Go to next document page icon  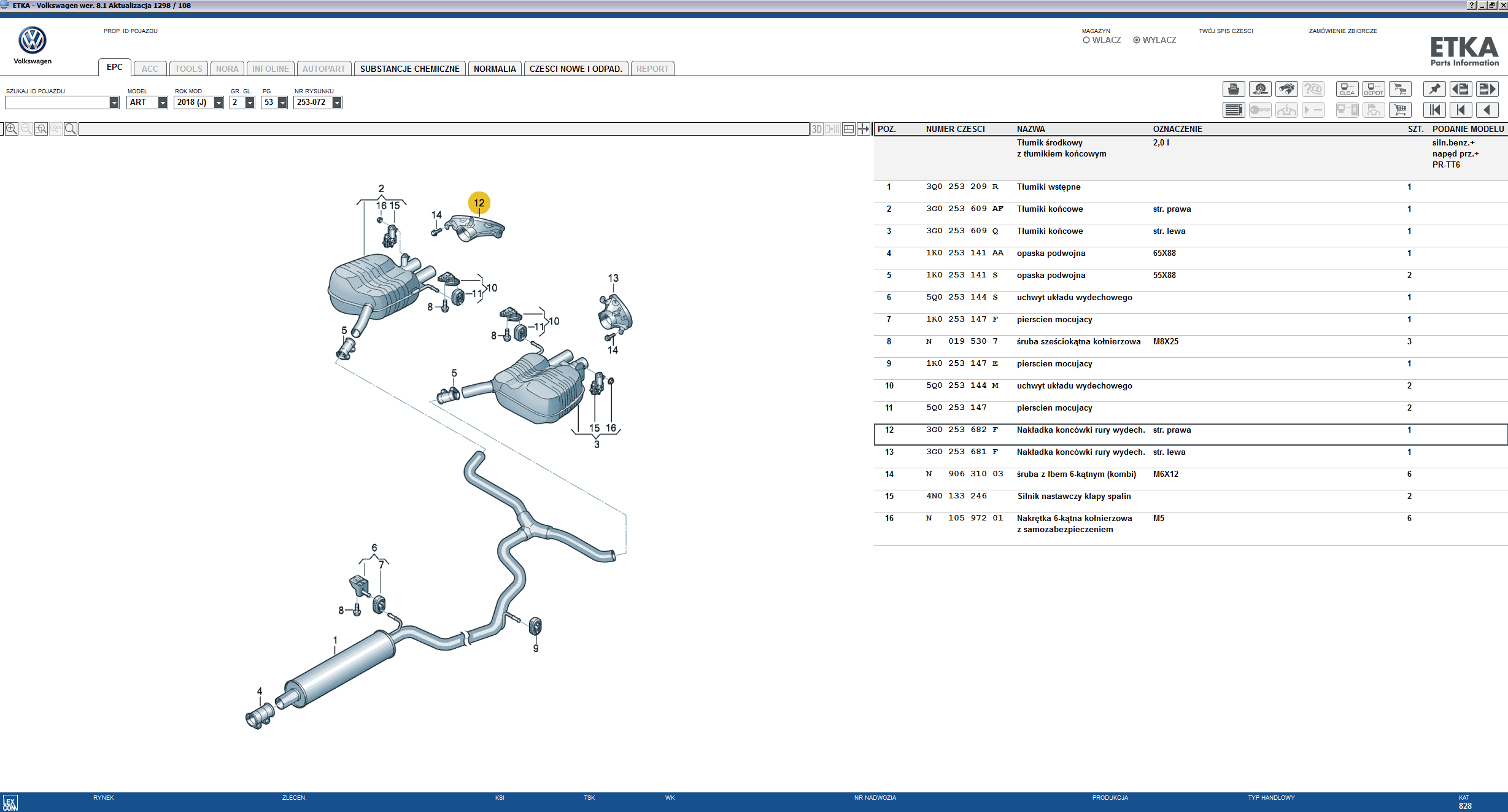pyautogui.click(x=1487, y=90)
